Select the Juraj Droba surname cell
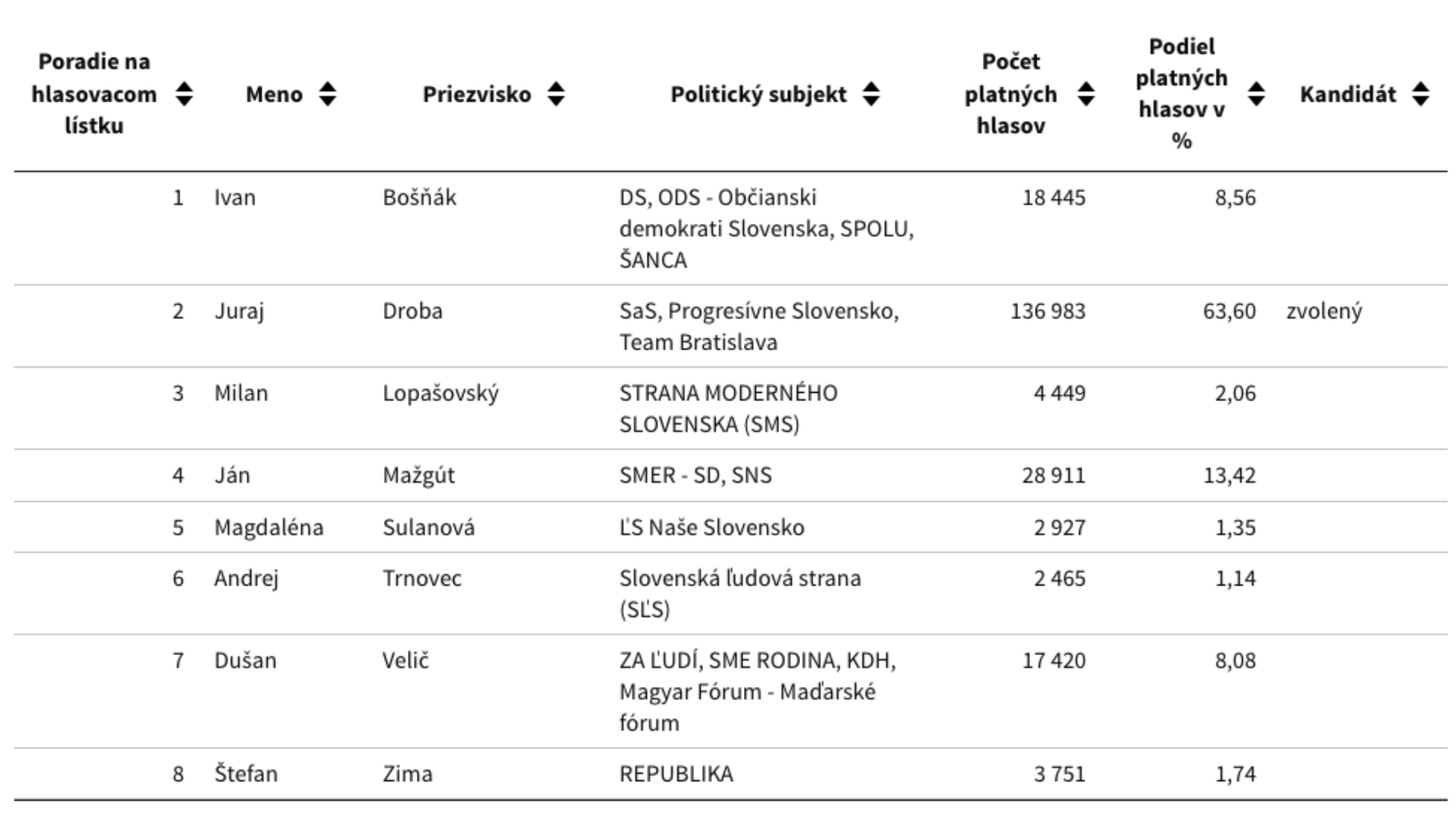The image size is (1456, 819). [413, 311]
